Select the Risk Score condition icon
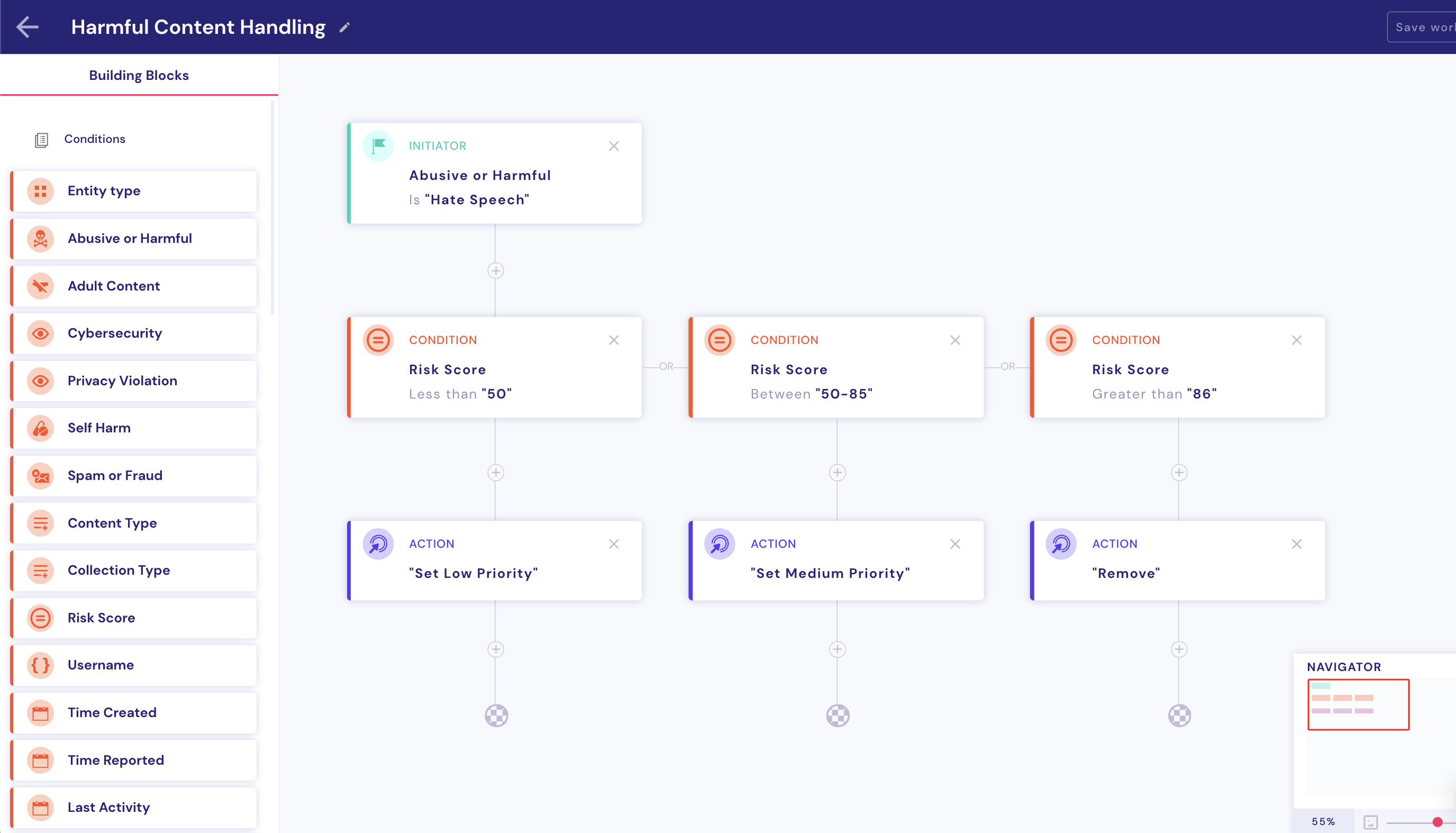This screenshot has width=1456, height=833. coord(40,618)
